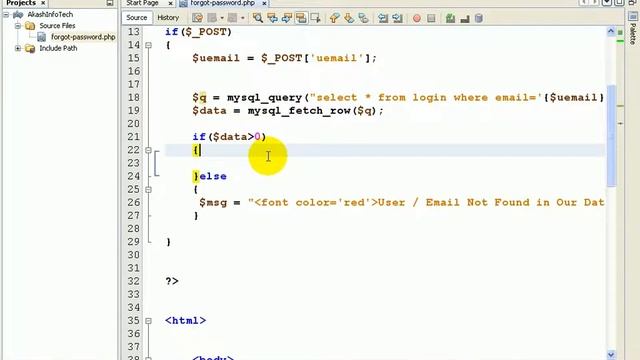Viewport: 640px width, 360px height.
Task: Expand the Include Path node
Action: [x=18, y=48]
